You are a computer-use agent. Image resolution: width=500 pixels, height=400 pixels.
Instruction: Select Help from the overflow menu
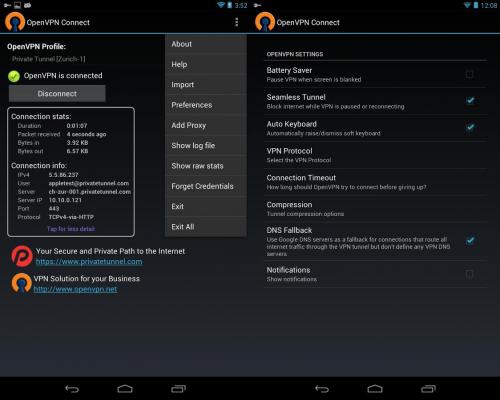pyautogui.click(x=206, y=64)
